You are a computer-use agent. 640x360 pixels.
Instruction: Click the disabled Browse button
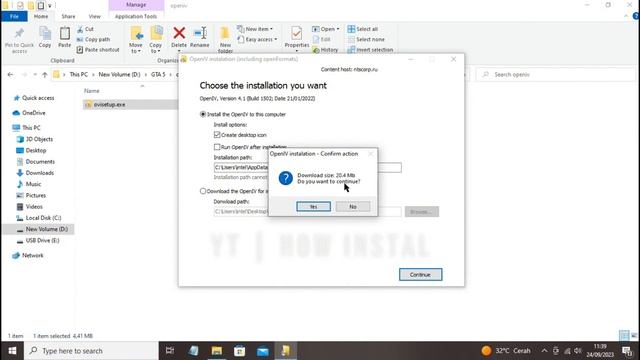tap(422, 211)
